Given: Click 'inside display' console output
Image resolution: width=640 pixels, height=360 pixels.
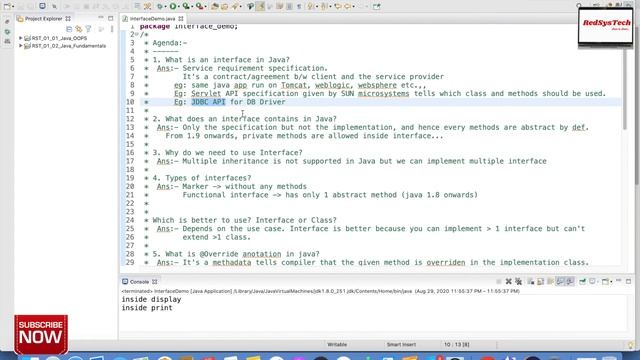Looking at the screenshot, I should [151, 300].
